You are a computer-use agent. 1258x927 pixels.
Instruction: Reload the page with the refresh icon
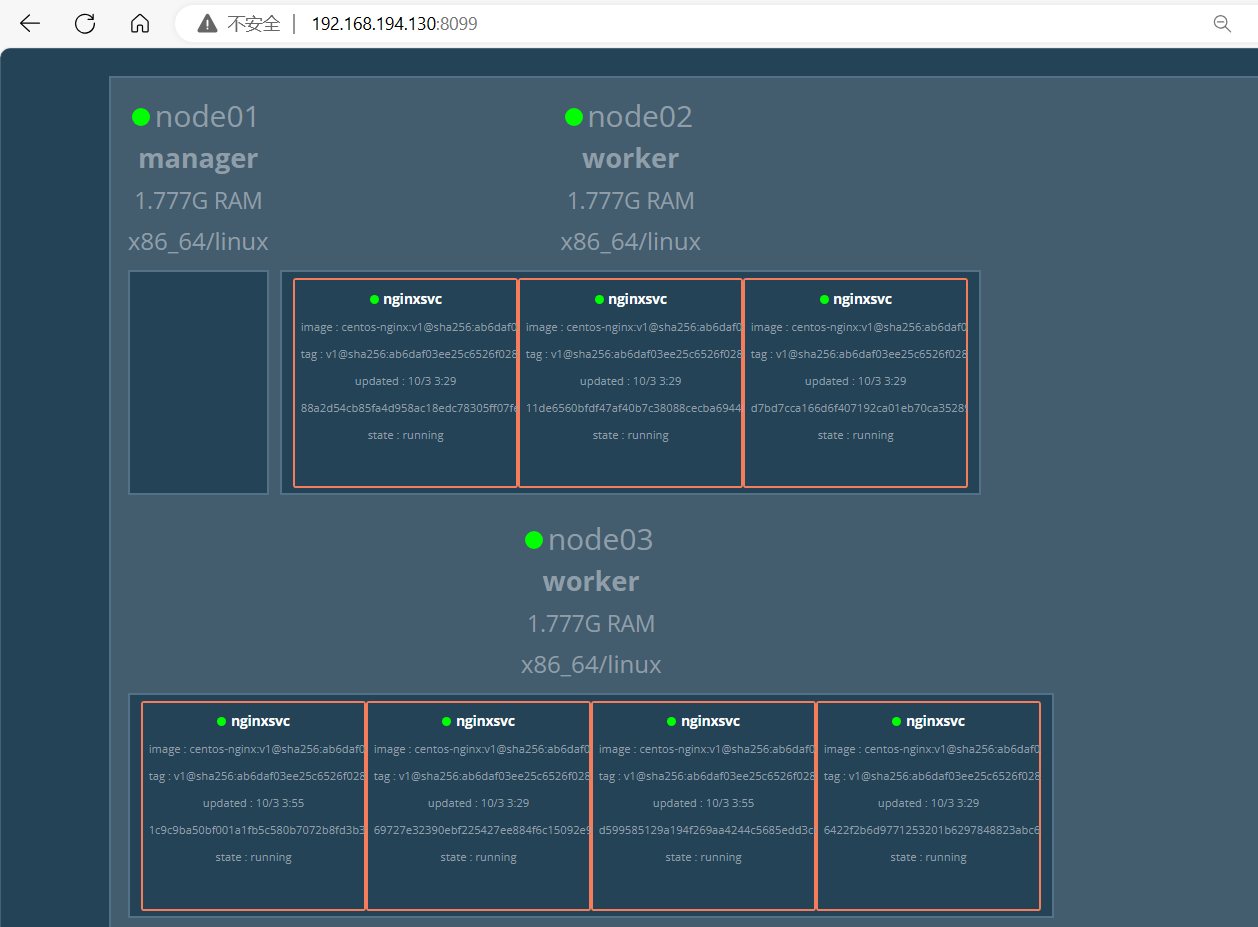85,24
